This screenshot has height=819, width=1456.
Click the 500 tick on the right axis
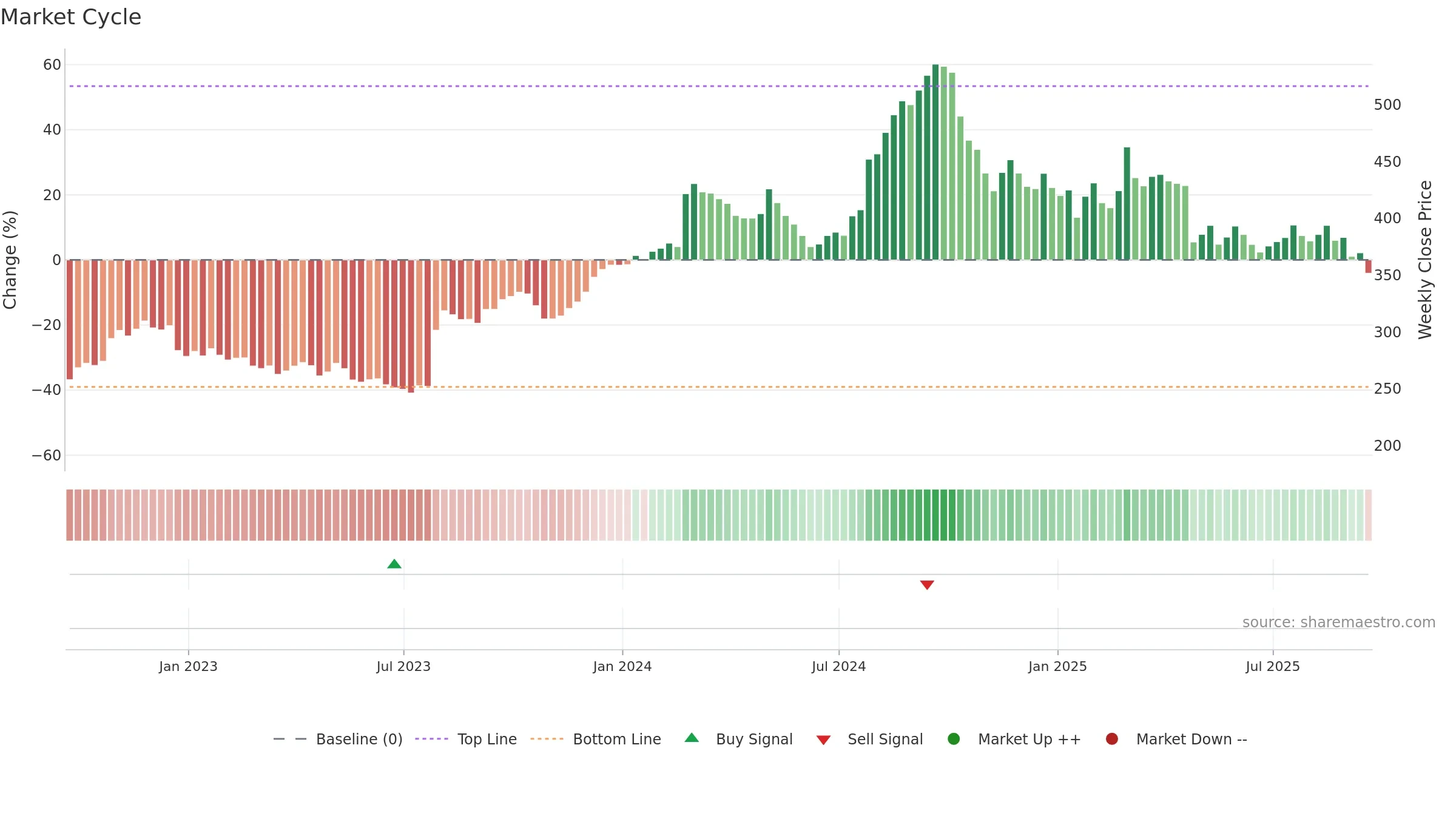(x=1387, y=104)
